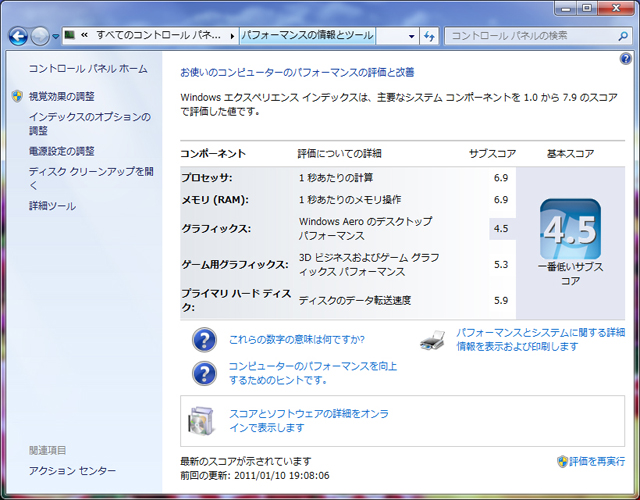Click the shield icon beside 視覚効果の調整
Image resolution: width=640 pixels, height=500 pixels.
17,96
